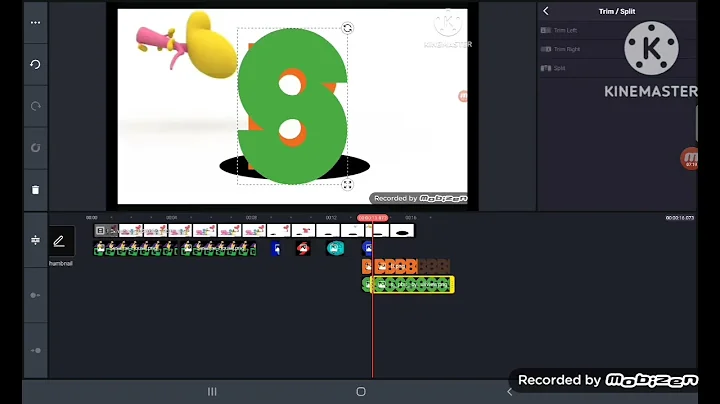This screenshot has height=404, width=720.
Task: Click the red playhead time marker
Action: coord(372,218)
